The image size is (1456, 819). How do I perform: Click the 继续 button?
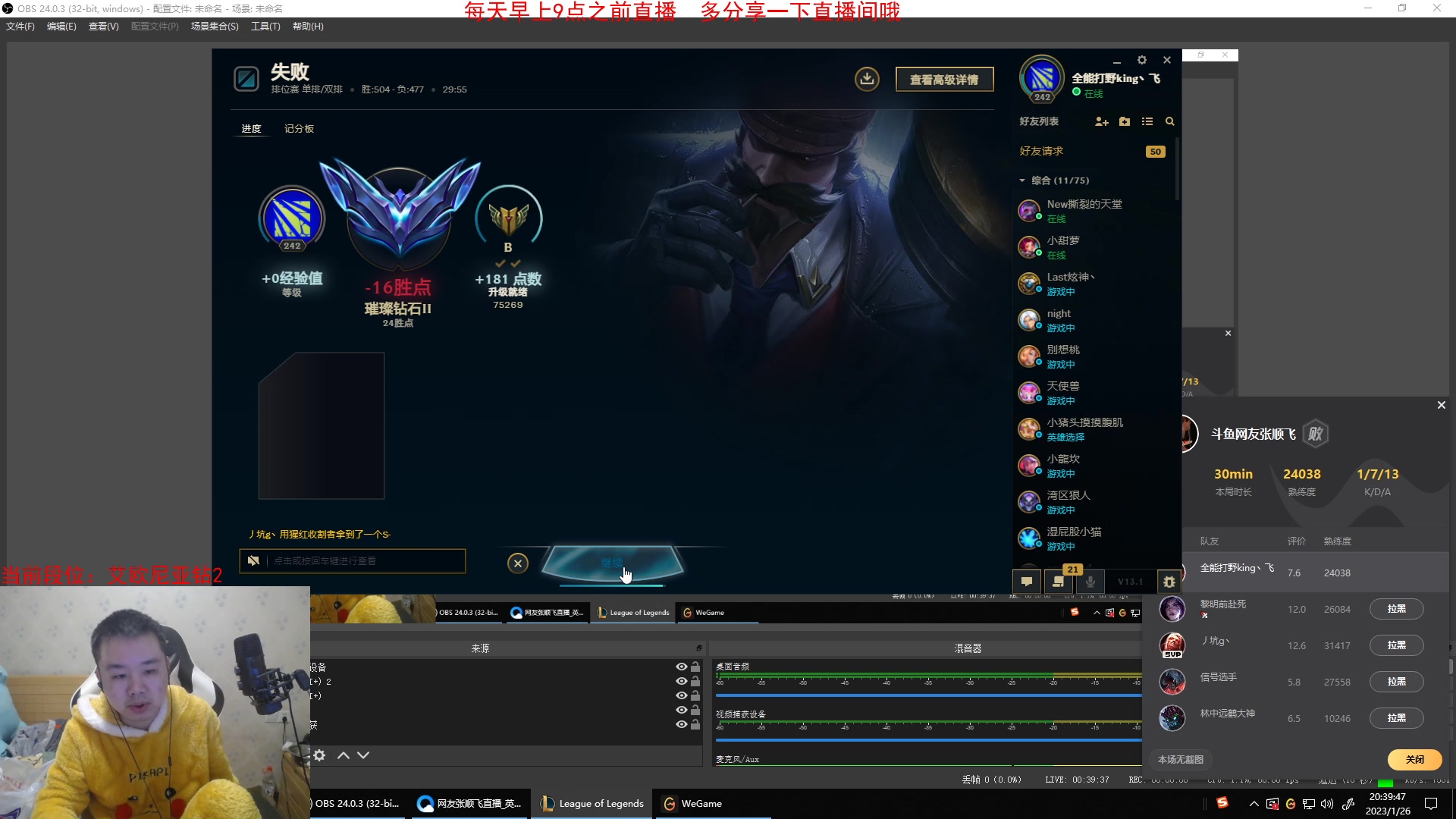click(x=612, y=563)
